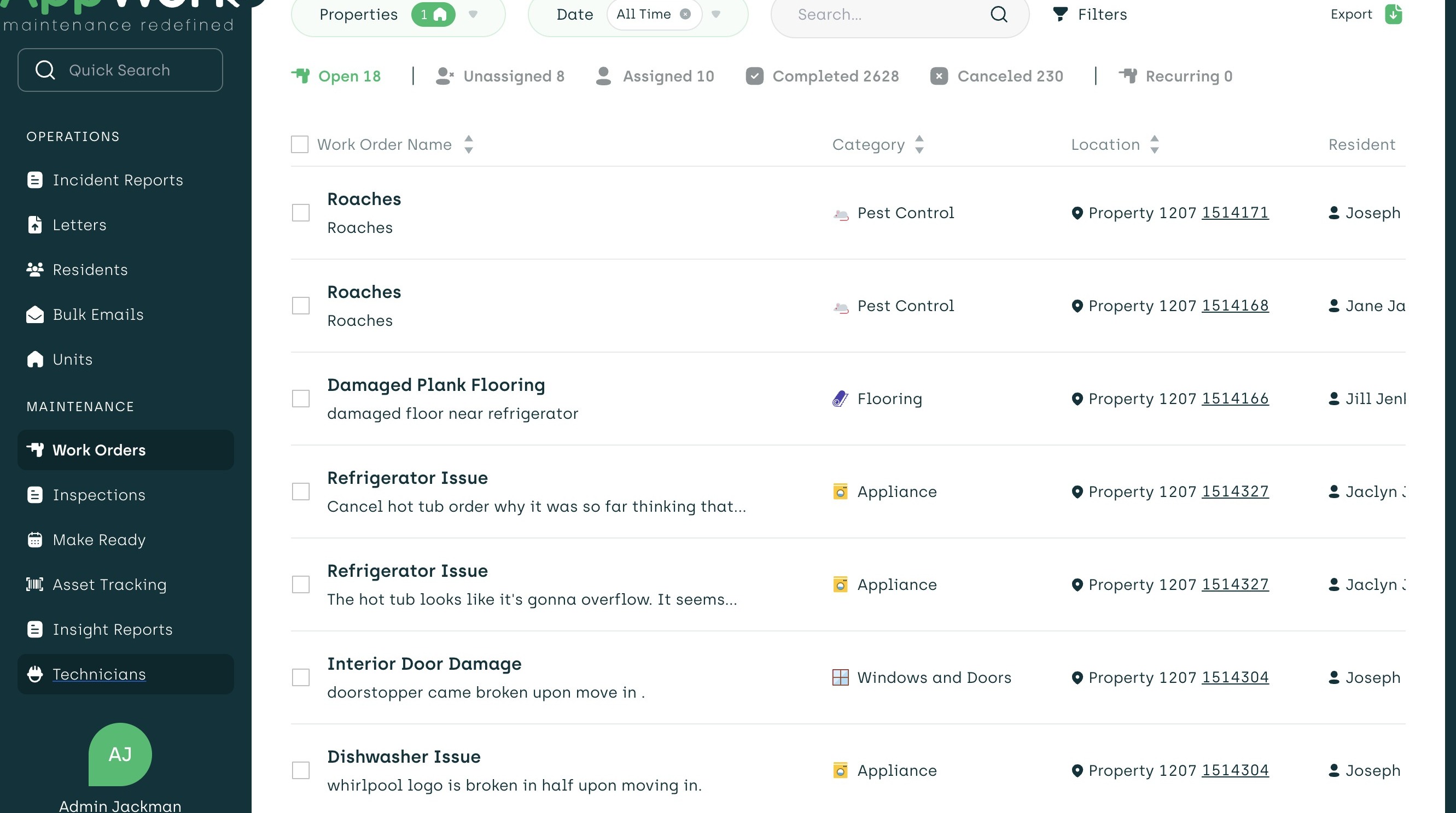The image size is (1456, 813).
Task: Click the Make Ready calendar icon
Action: point(35,540)
